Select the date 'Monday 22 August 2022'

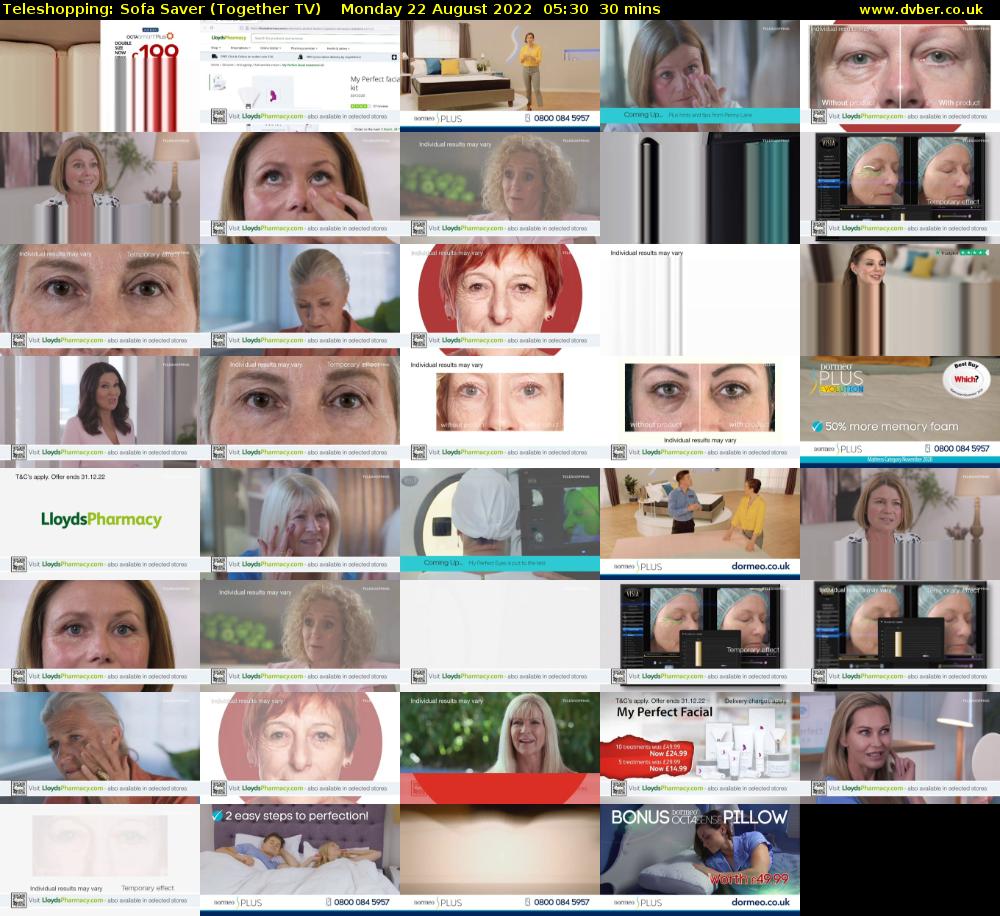[436, 9]
